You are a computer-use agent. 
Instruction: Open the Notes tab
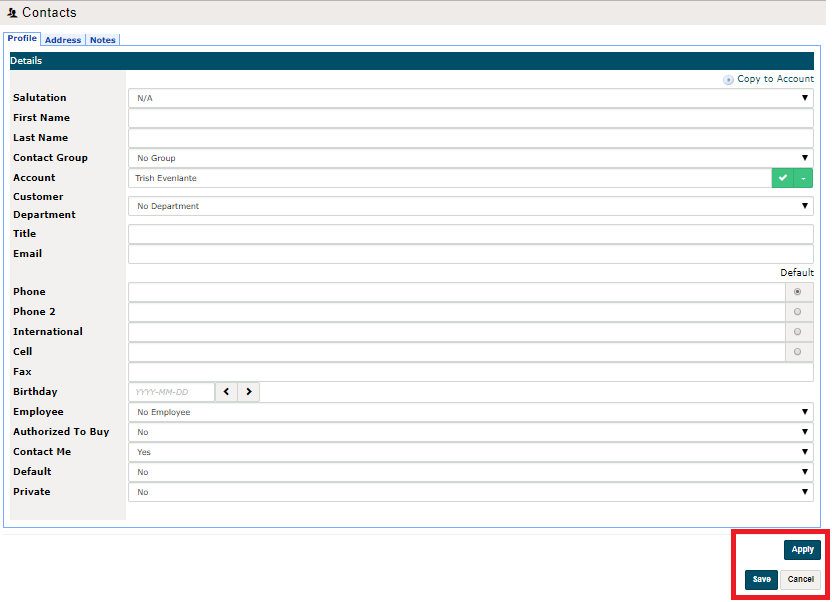tap(102, 39)
